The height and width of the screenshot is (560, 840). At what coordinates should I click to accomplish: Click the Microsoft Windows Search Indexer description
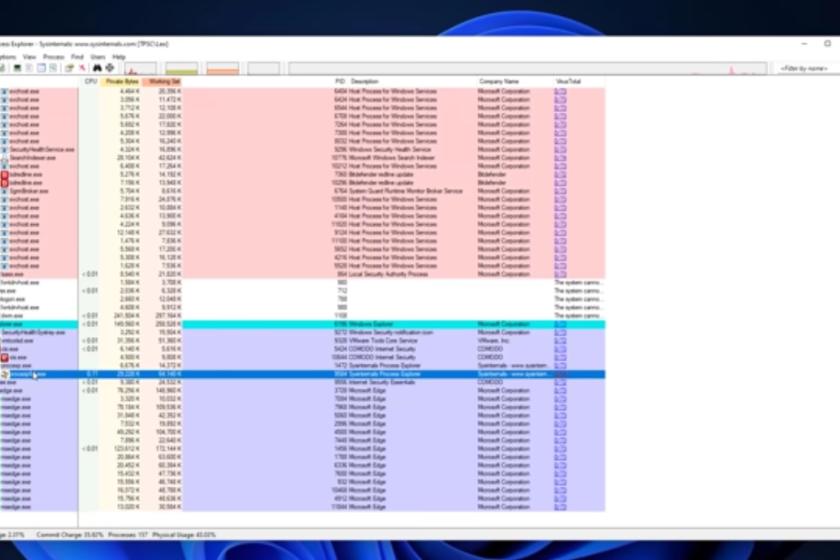click(x=392, y=158)
